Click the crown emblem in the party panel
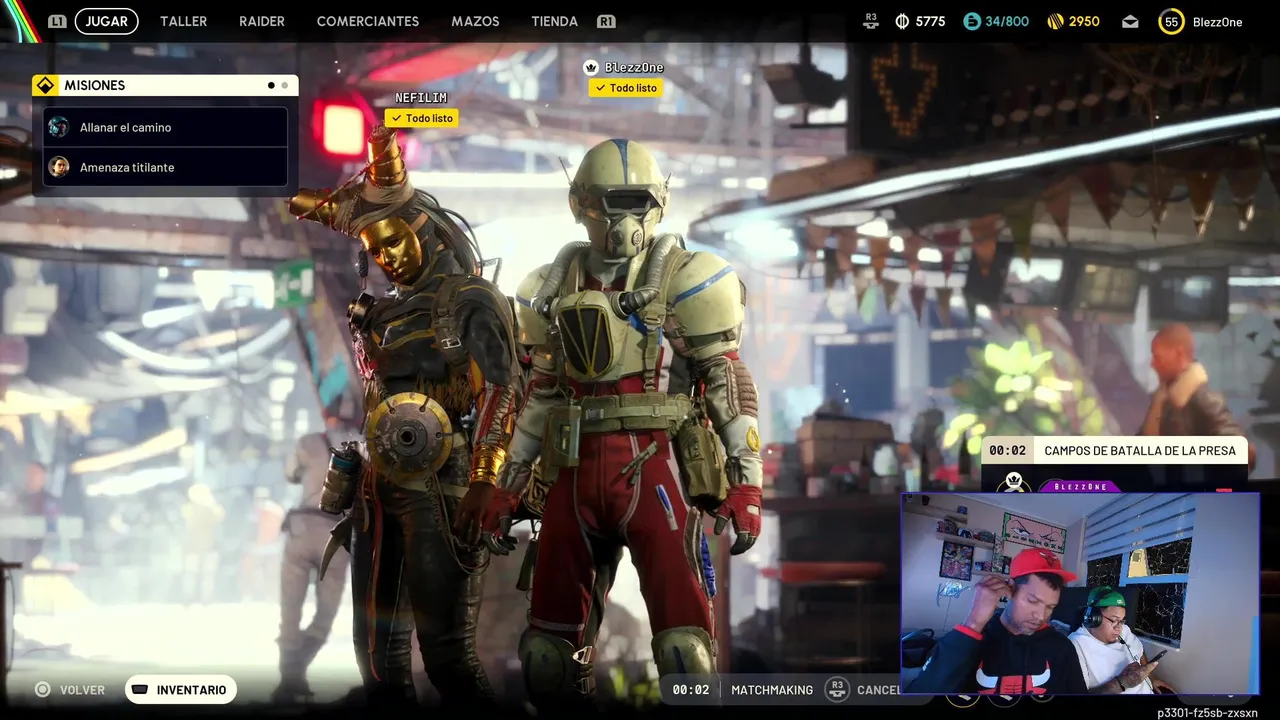Viewport: 1280px width, 720px height. (x=1014, y=483)
